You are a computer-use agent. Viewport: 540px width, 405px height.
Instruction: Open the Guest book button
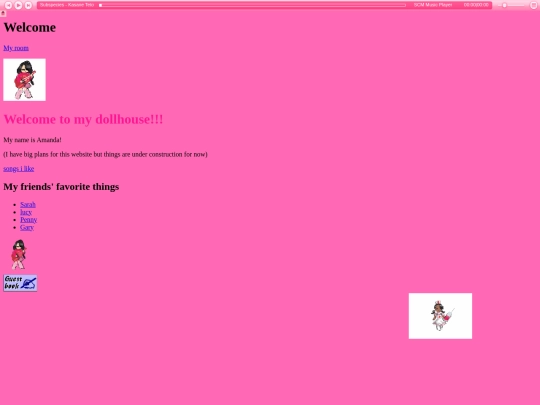[x=20, y=283]
